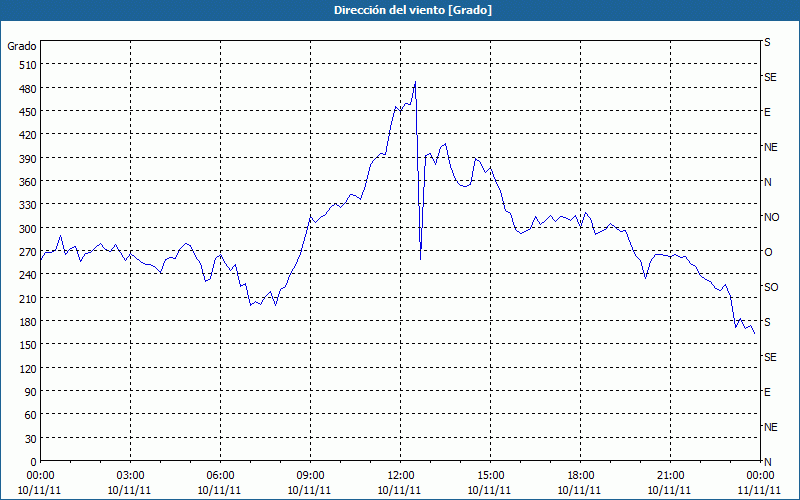Select the 12:00 time axis label
800x500 pixels.
[401, 476]
